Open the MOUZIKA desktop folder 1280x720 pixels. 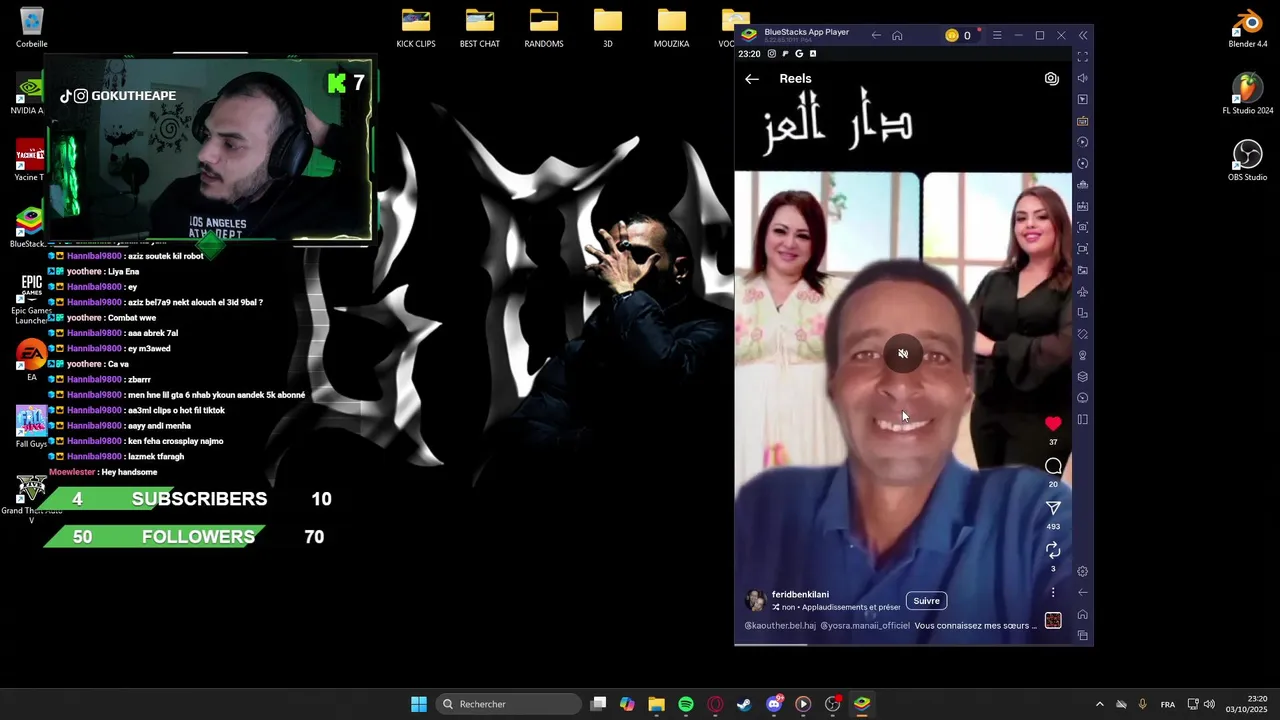[x=672, y=28]
